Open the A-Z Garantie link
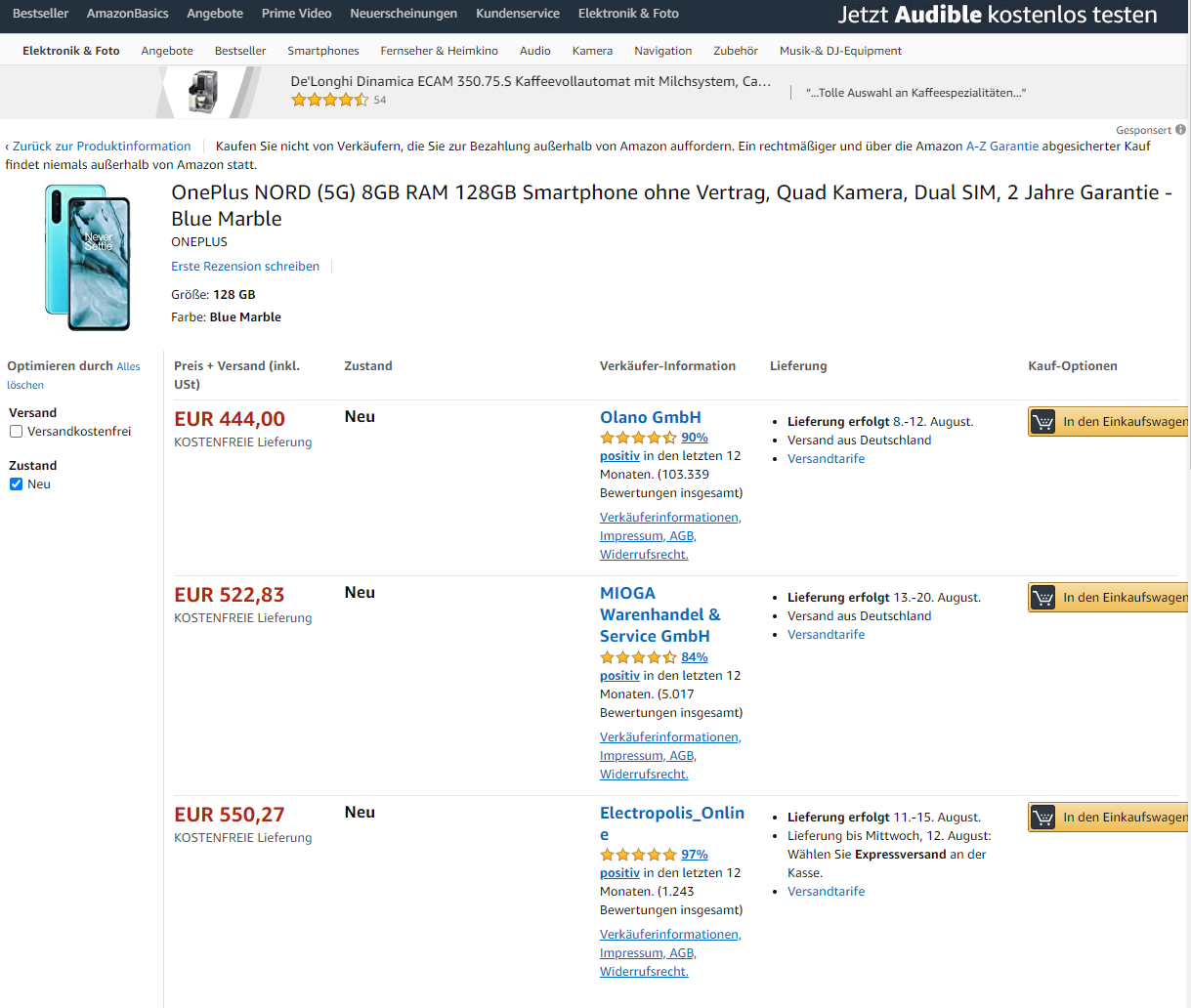The height and width of the screenshot is (1008, 1191). click(x=1002, y=147)
